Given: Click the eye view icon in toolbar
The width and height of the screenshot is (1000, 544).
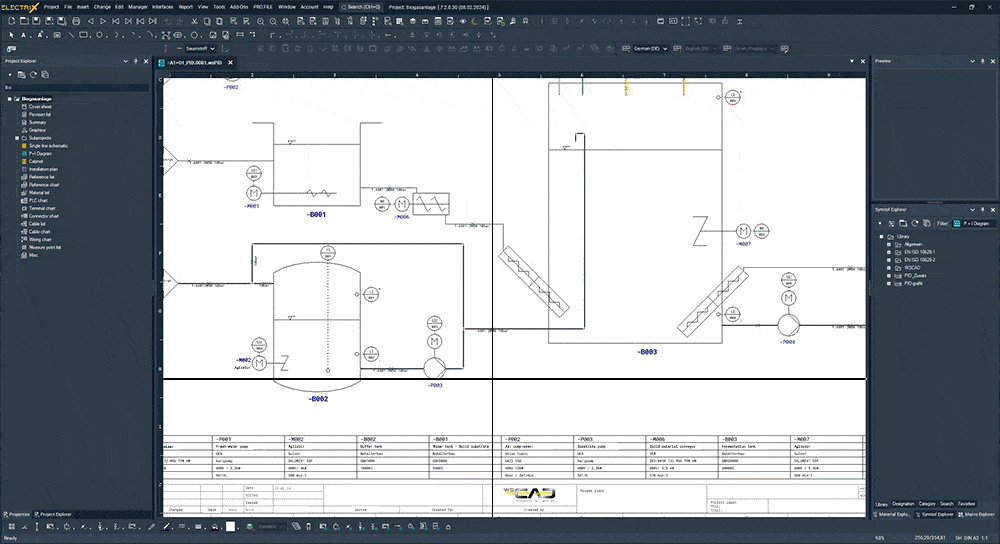Looking at the screenshot, I should click(463, 21).
